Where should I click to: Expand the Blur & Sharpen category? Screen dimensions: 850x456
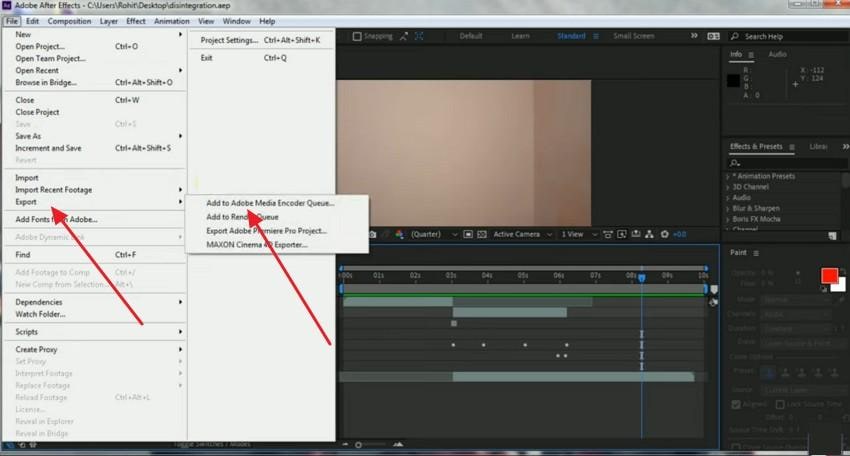click(x=728, y=209)
